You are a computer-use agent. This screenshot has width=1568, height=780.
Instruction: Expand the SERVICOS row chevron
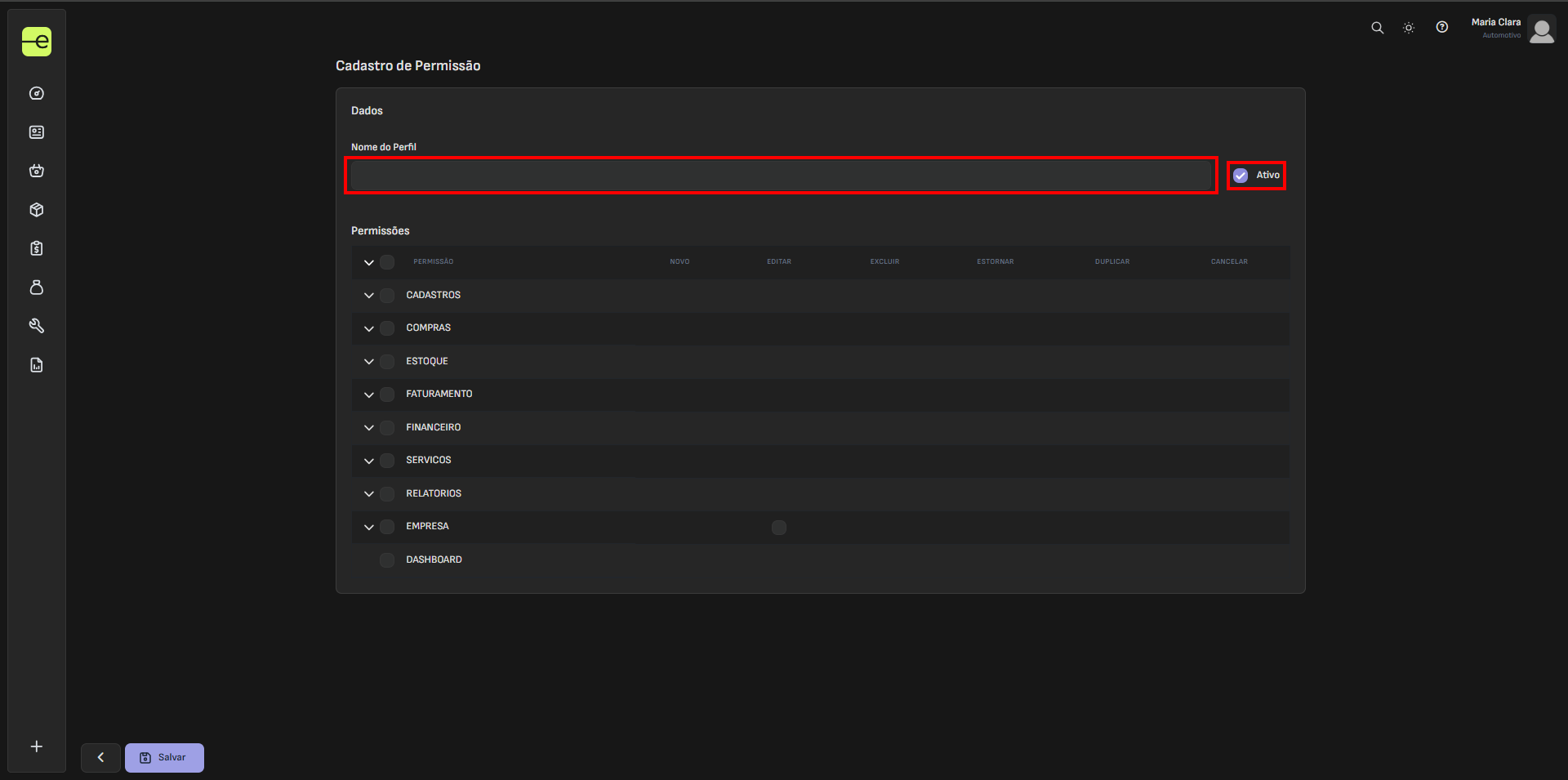pos(369,461)
